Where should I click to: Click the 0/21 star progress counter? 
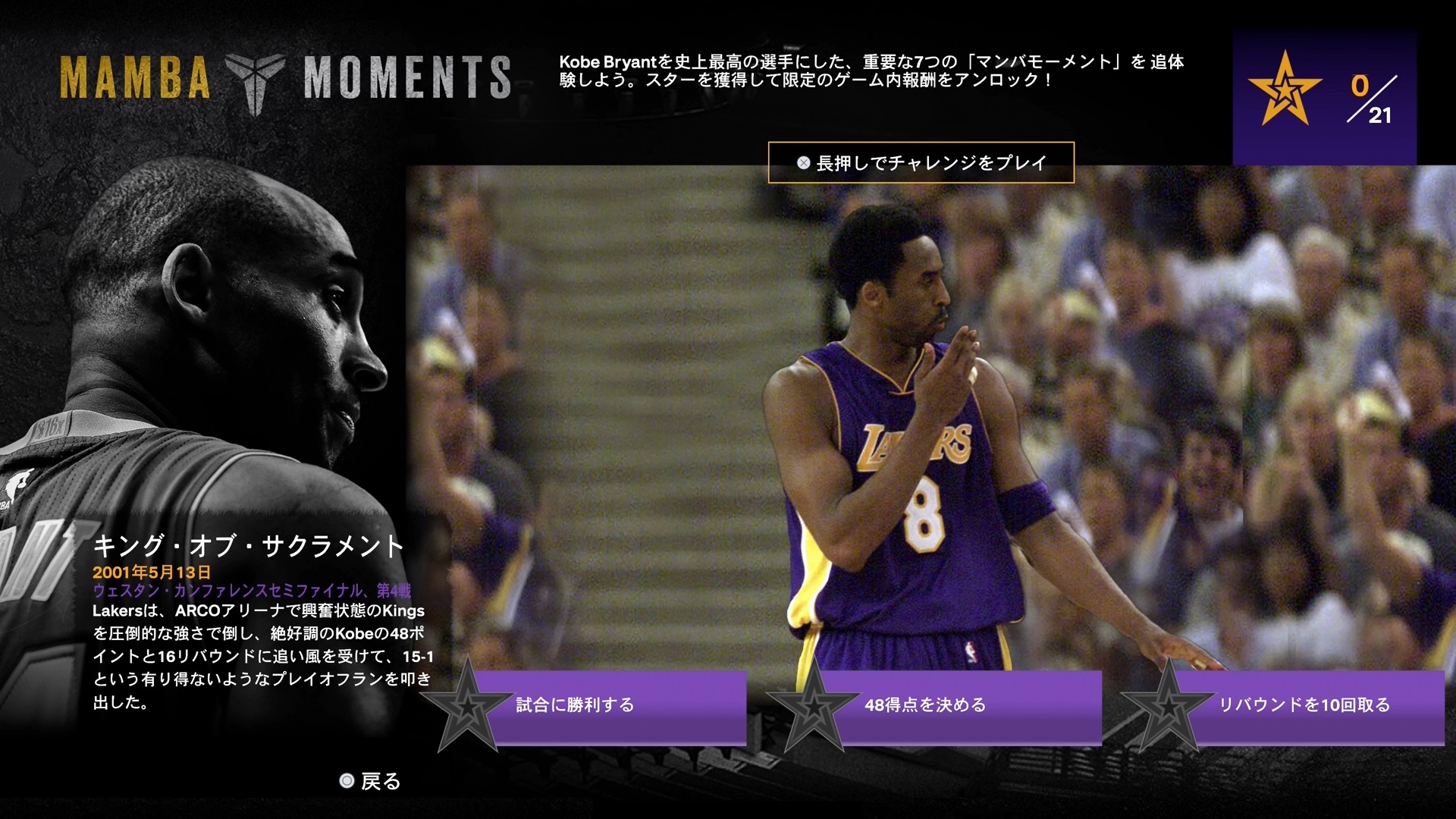coord(1371,99)
